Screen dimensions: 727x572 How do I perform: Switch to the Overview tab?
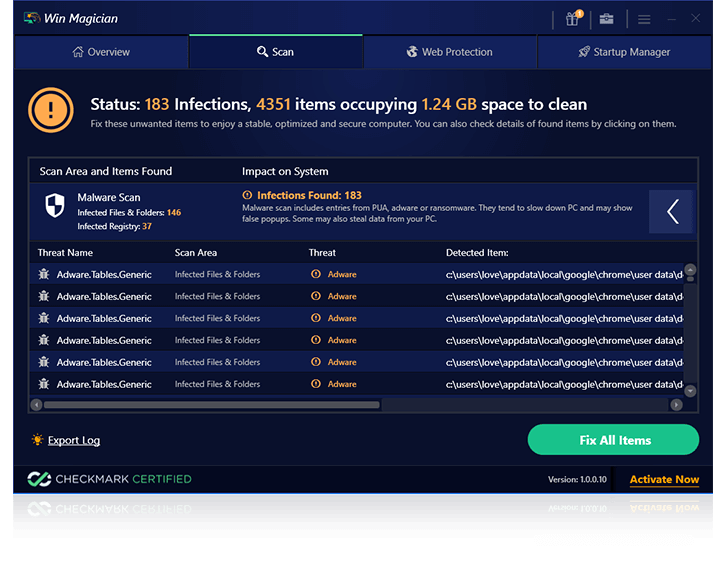pos(101,52)
